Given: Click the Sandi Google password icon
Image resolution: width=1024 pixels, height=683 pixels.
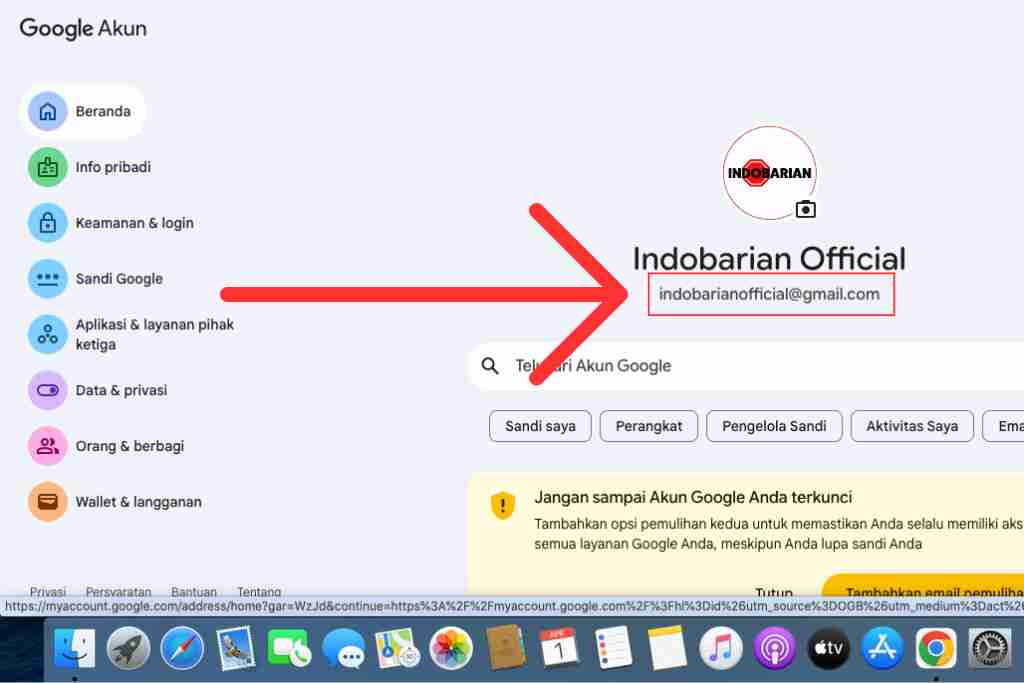Looking at the screenshot, I should pyautogui.click(x=47, y=279).
